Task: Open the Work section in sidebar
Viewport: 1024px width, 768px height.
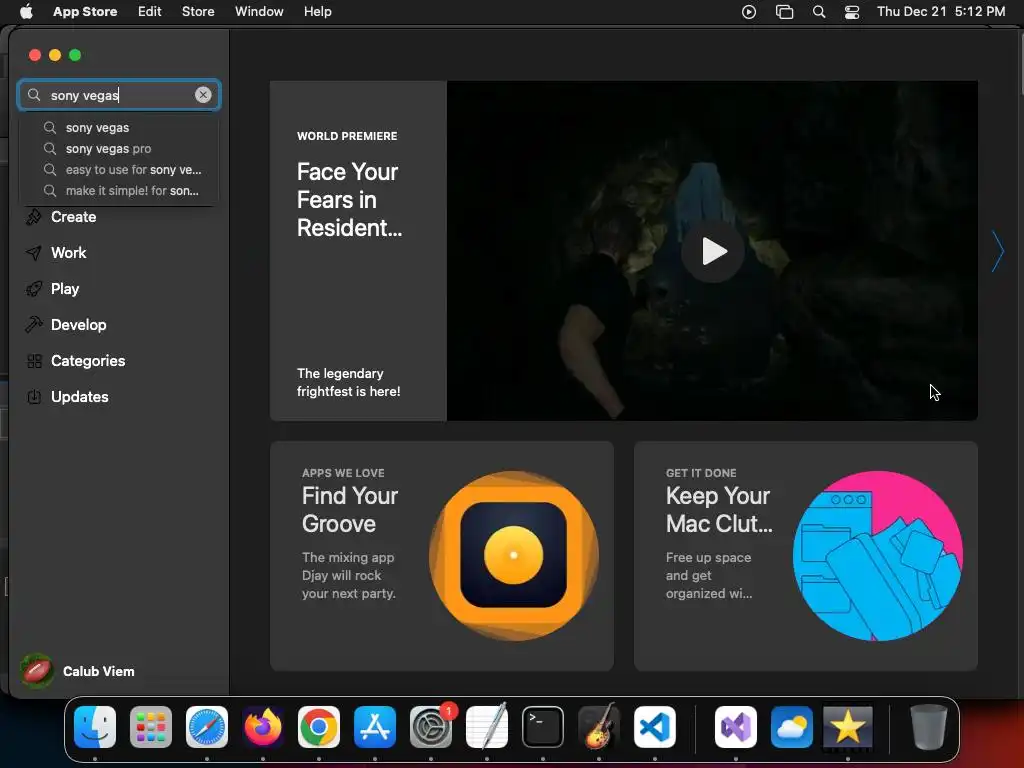Action: click(68, 253)
